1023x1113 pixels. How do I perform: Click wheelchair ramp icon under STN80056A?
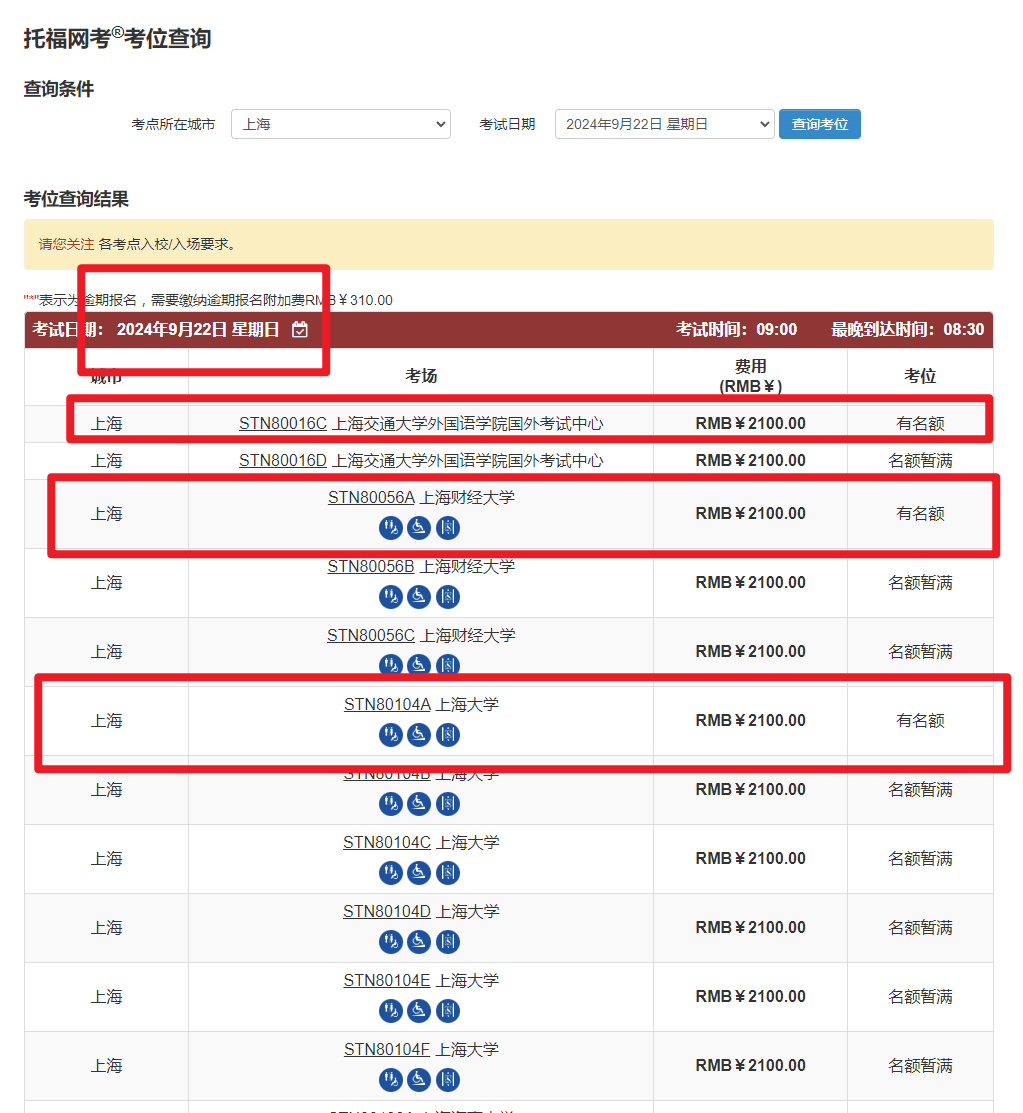(419, 527)
